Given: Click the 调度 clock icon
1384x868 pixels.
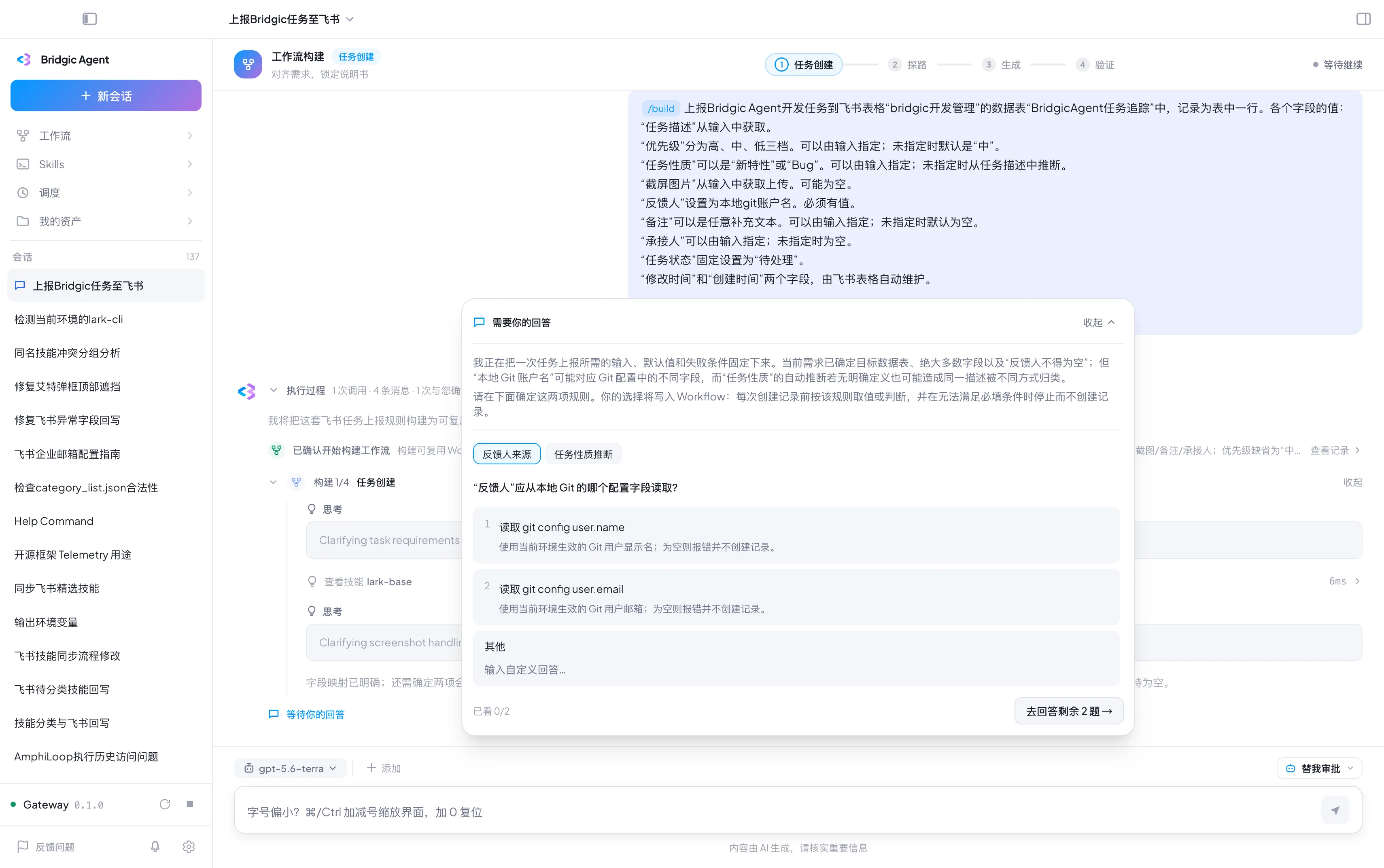Looking at the screenshot, I should (x=22, y=193).
